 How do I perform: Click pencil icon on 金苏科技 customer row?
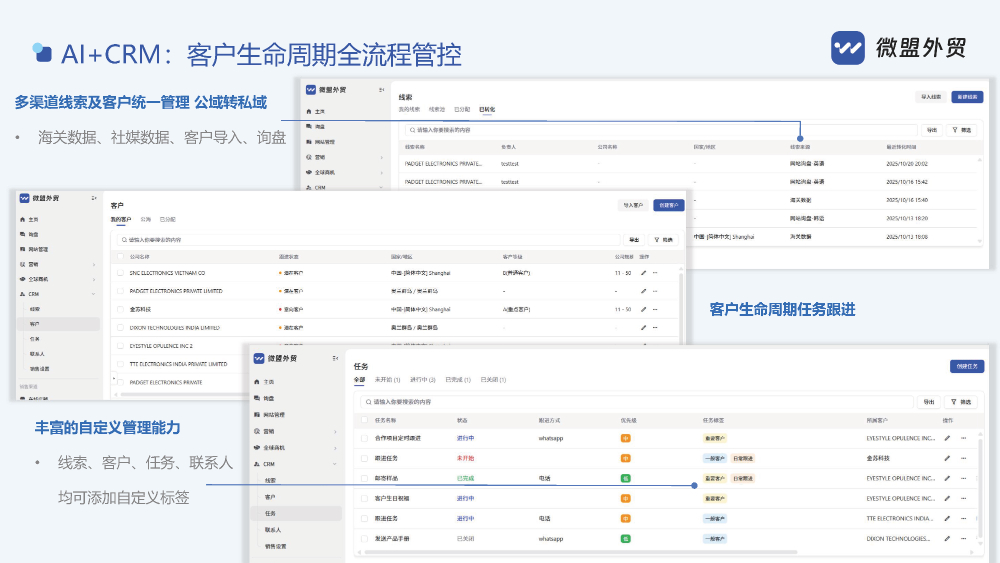643,309
